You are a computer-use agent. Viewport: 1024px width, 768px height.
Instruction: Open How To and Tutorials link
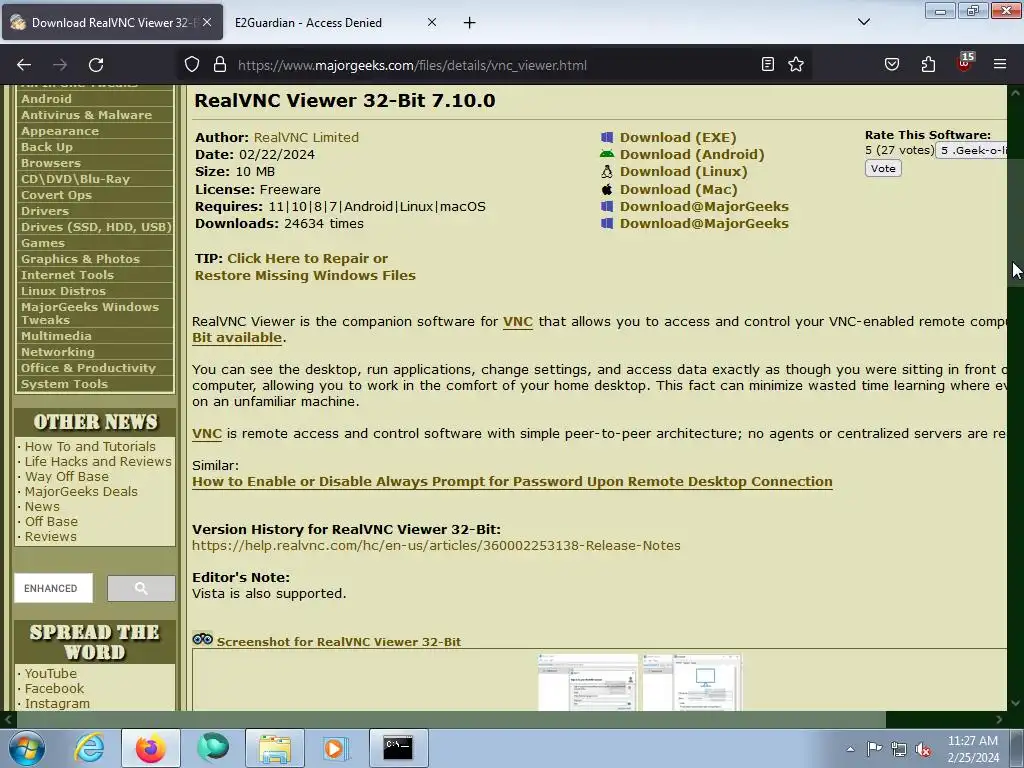coord(90,447)
